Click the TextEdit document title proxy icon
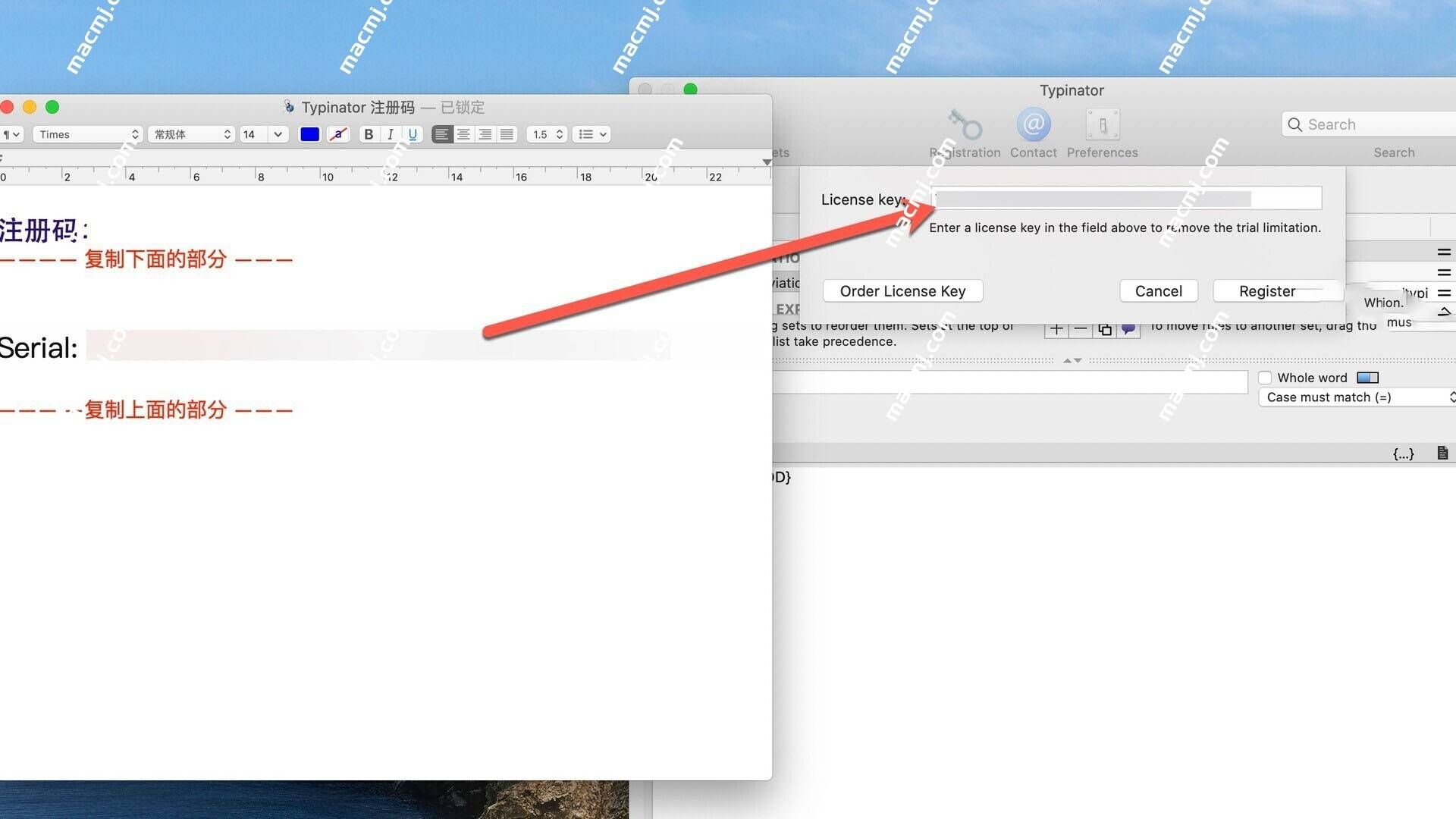 (288, 106)
